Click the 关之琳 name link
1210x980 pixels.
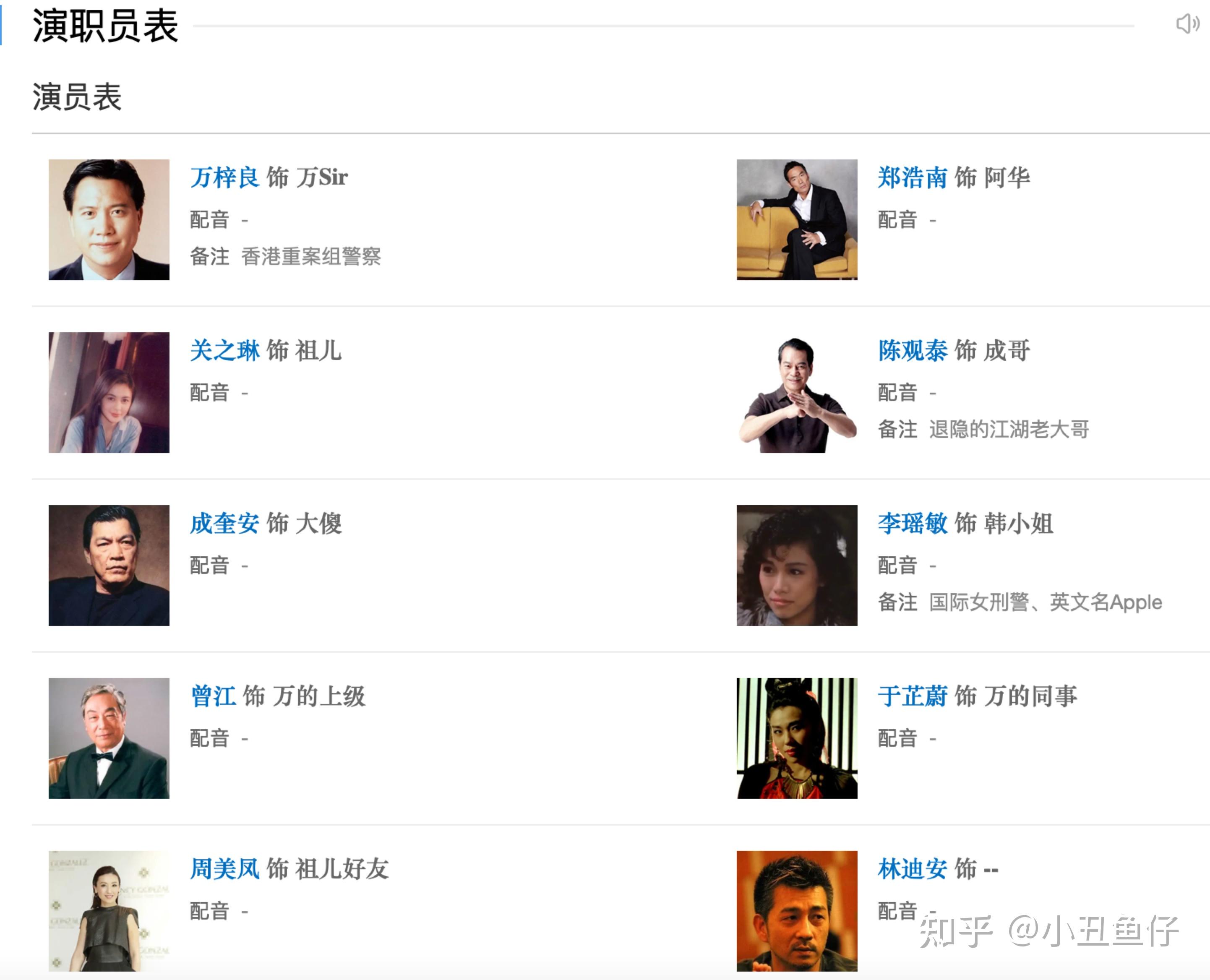click(x=224, y=351)
